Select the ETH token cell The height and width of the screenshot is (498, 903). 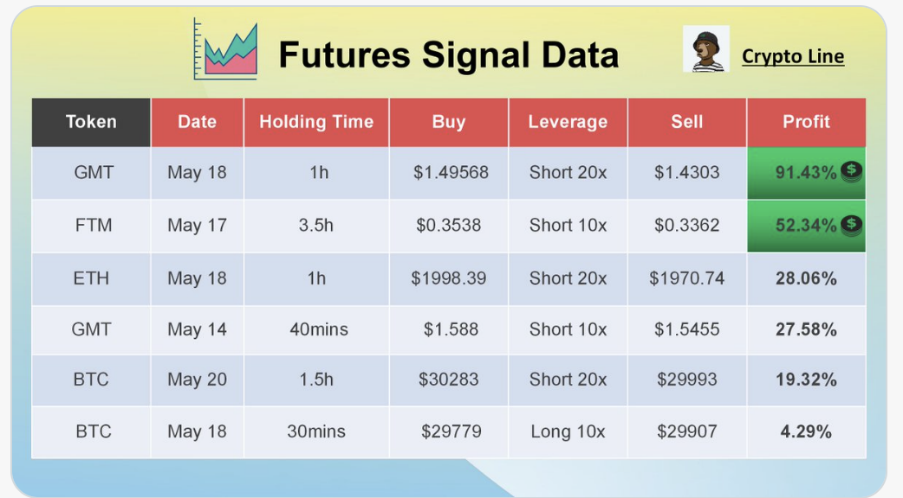tap(91, 278)
